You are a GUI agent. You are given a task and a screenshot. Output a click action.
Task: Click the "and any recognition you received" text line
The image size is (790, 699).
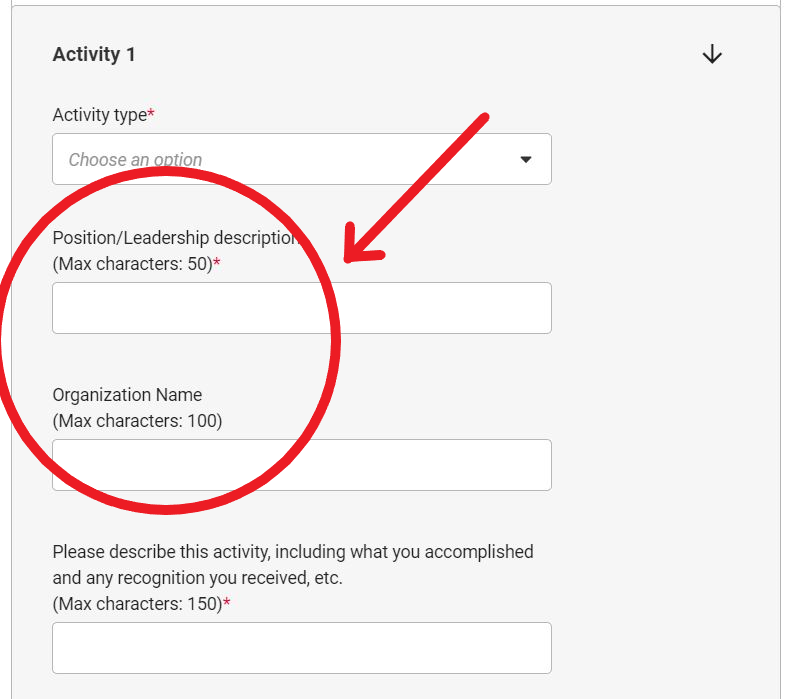click(x=197, y=578)
